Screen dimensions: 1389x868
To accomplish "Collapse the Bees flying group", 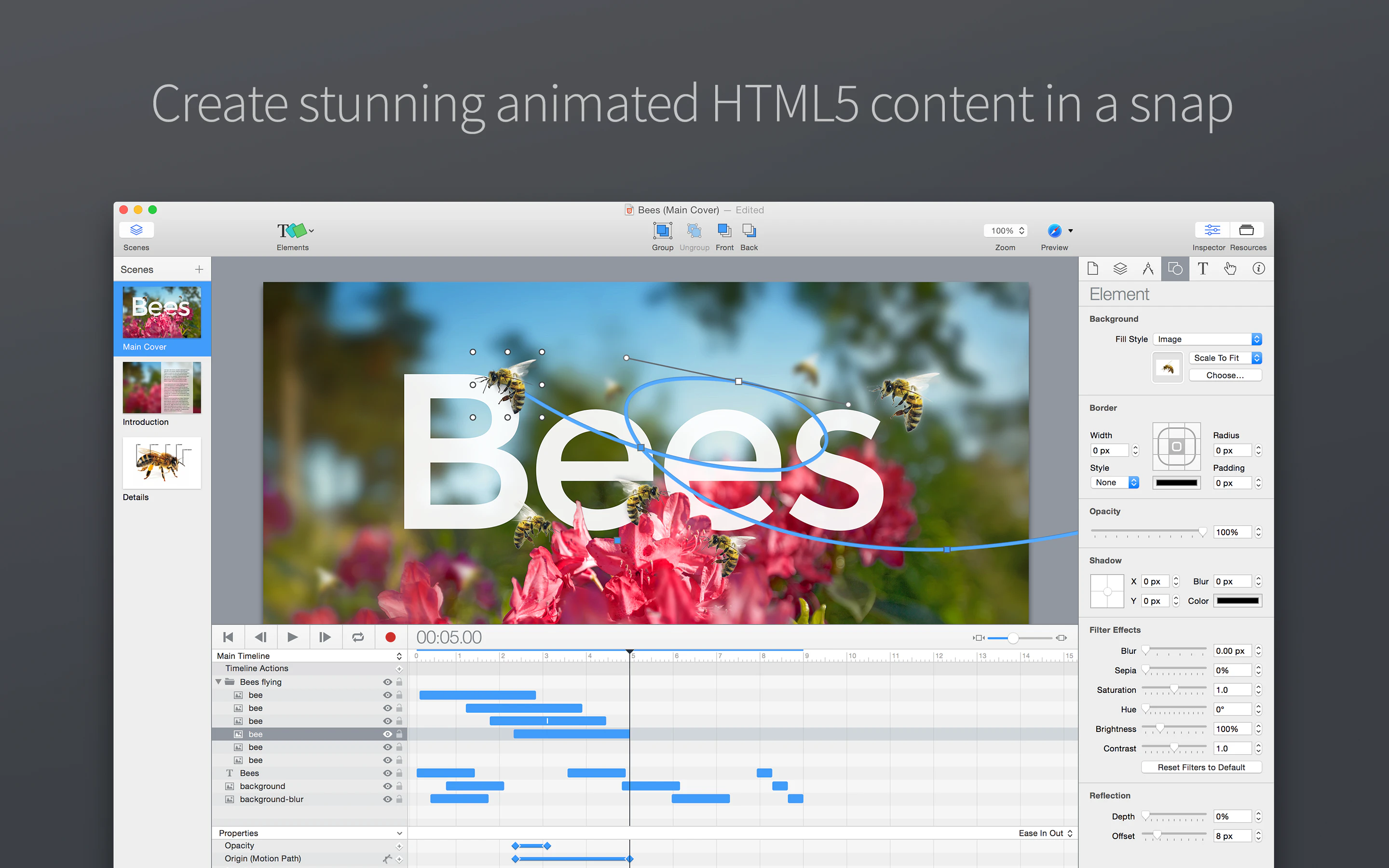I will (218, 681).
